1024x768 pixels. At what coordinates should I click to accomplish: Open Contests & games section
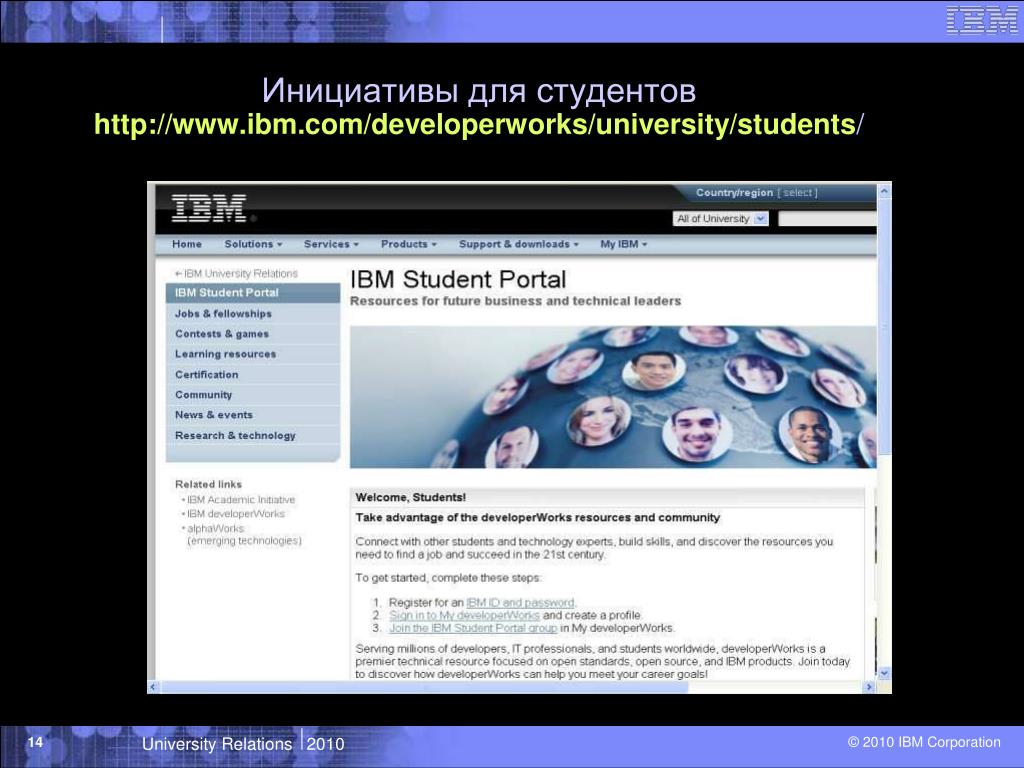click(253, 334)
